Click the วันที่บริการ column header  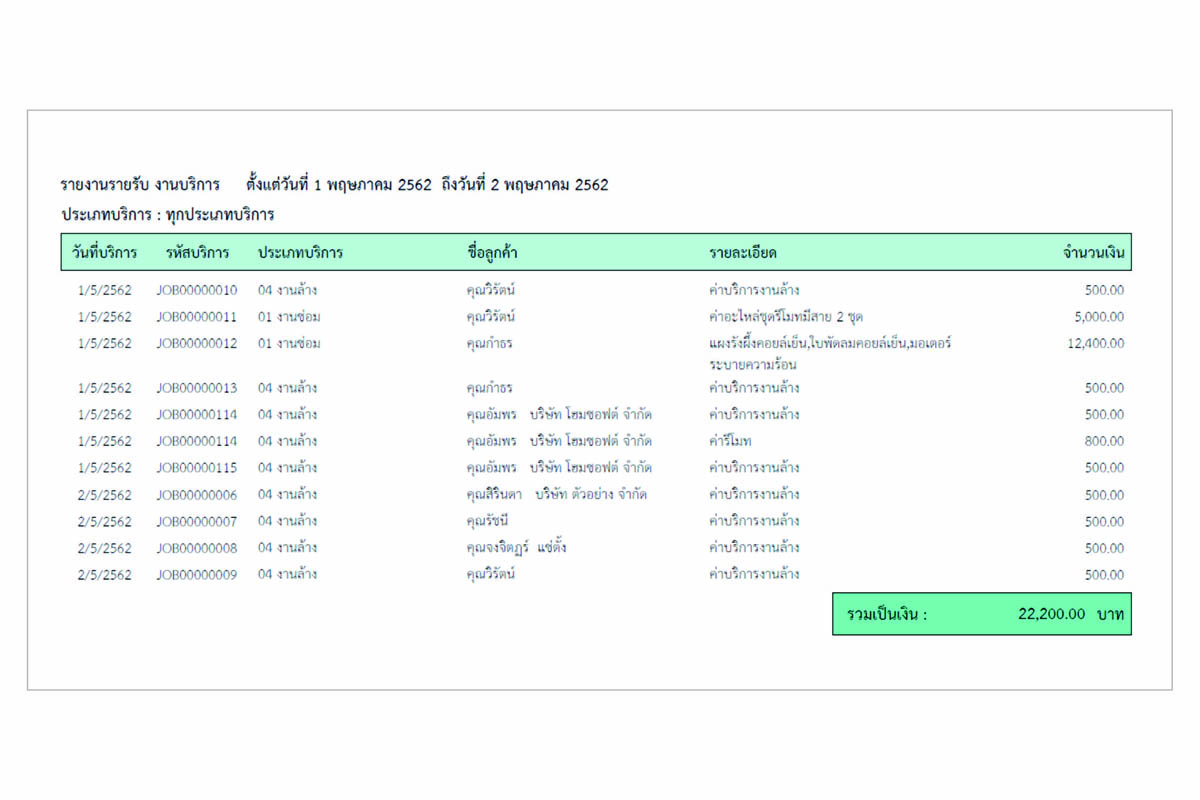(x=104, y=253)
